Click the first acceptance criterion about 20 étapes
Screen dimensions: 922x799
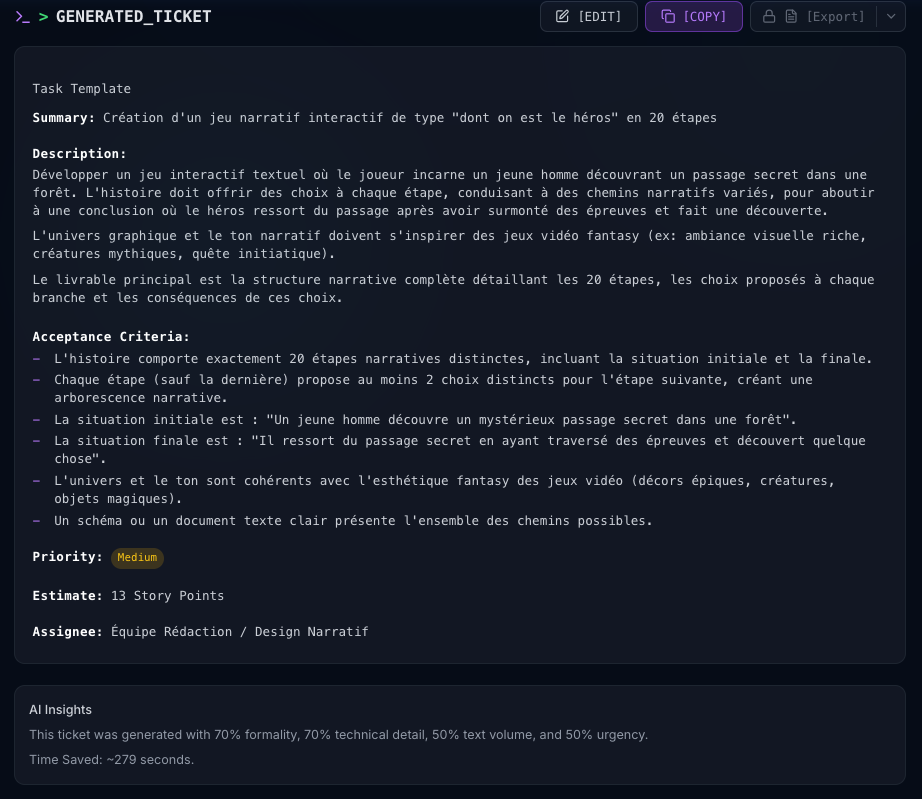(463, 359)
